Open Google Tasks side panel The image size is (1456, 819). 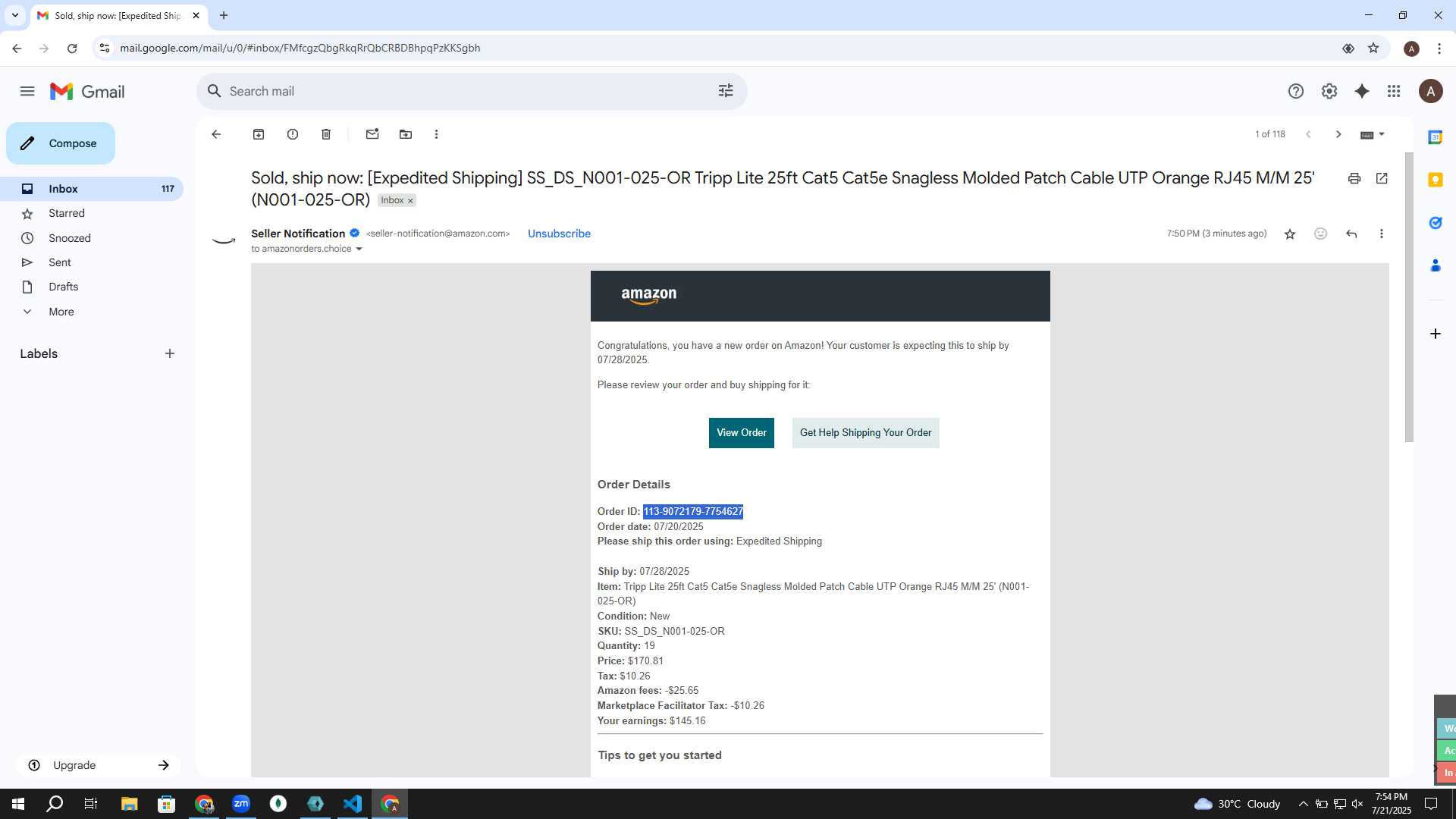click(x=1435, y=223)
